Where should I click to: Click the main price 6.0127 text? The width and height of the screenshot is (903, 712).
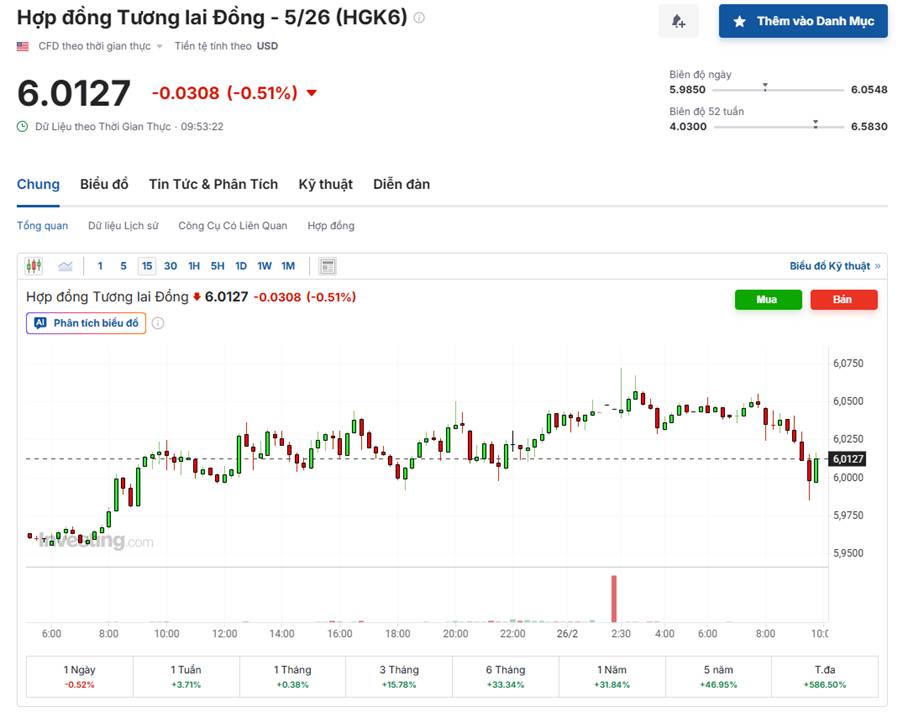[x=74, y=93]
